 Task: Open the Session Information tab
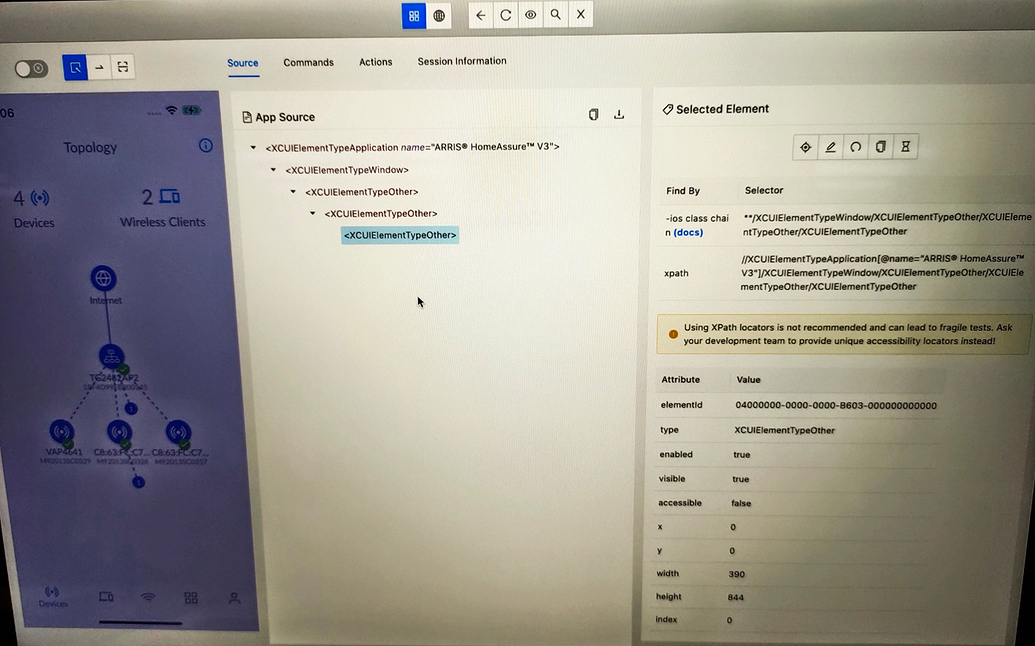click(462, 61)
